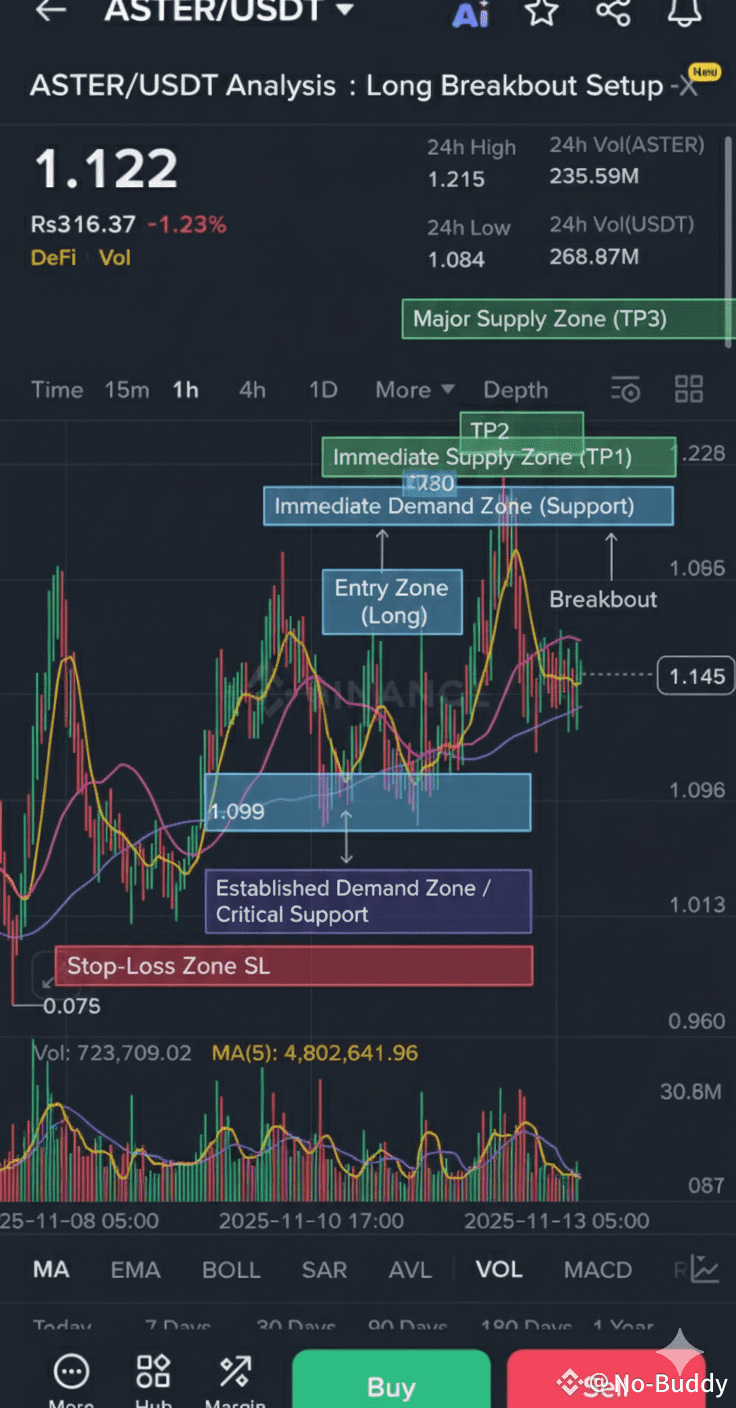Open the ASTER/USDT pair selector dropdown

229,10
